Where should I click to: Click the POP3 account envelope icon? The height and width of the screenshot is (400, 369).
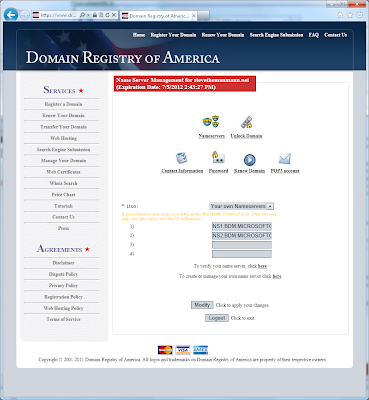[285, 159]
